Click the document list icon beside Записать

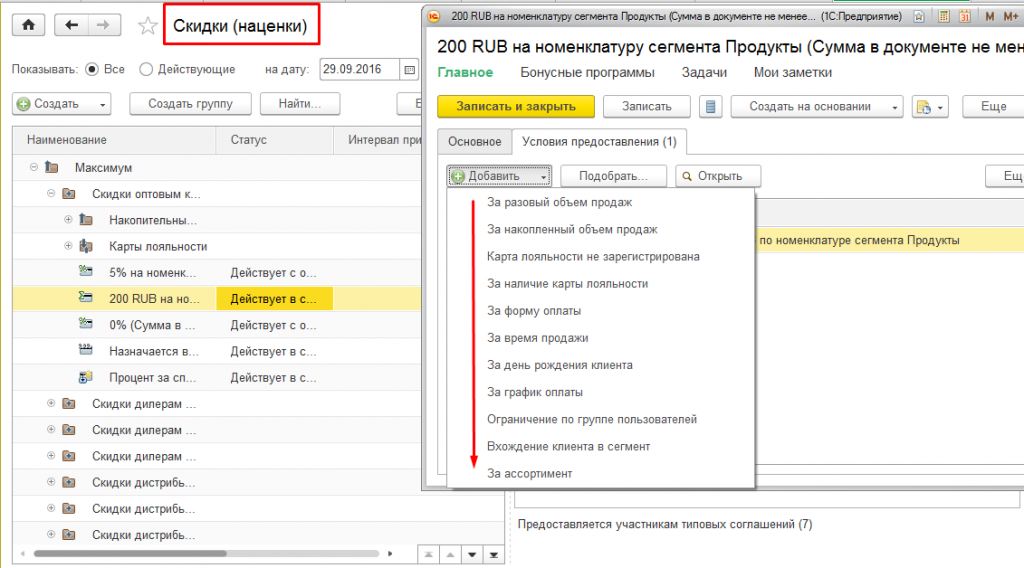pos(711,107)
